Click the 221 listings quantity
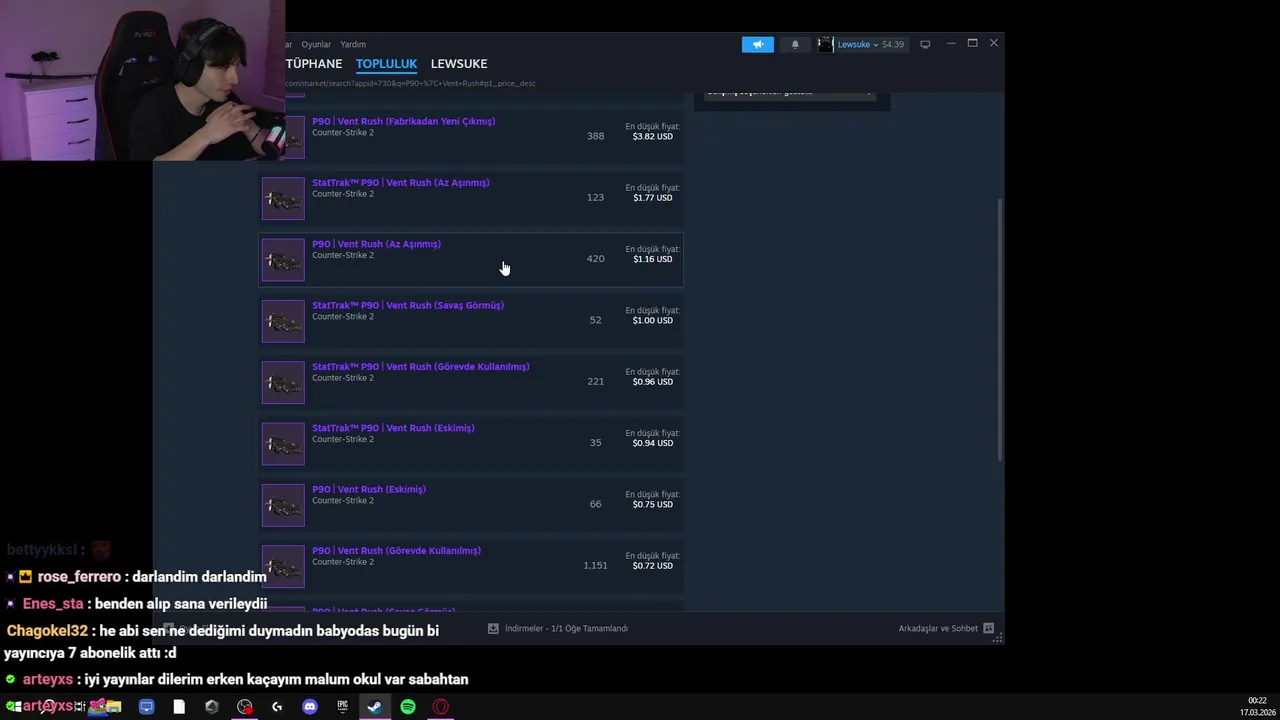The width and height of the screenshot is (1280, 720). pyautogui.click(x=595, y=381)
